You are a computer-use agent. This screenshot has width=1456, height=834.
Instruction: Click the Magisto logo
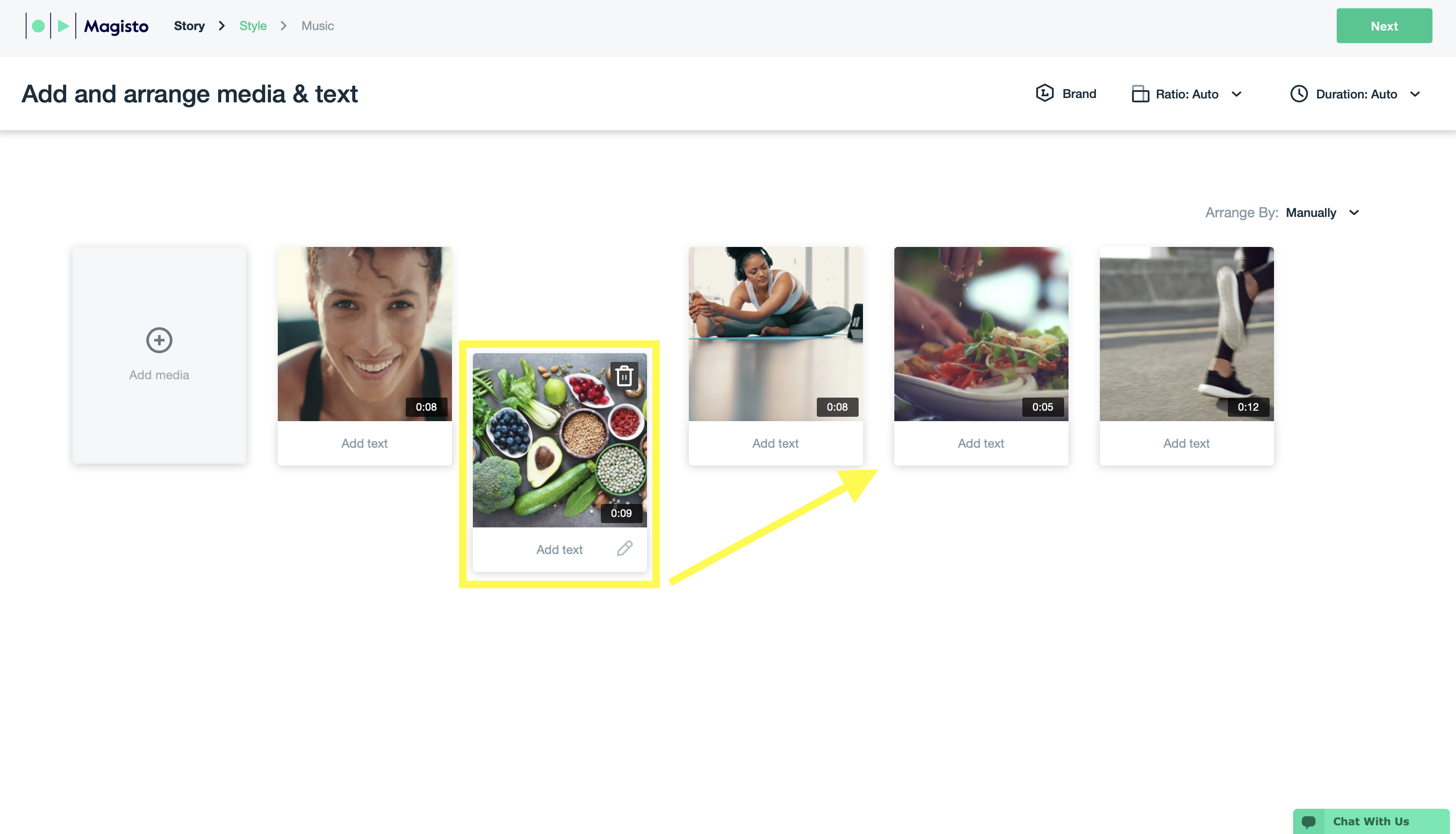87,26
